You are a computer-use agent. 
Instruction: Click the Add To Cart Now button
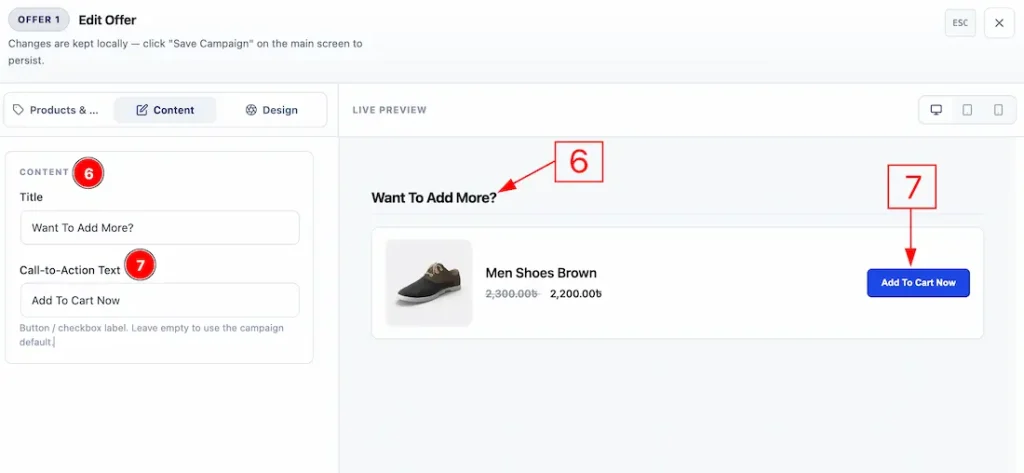click(918, 283)
